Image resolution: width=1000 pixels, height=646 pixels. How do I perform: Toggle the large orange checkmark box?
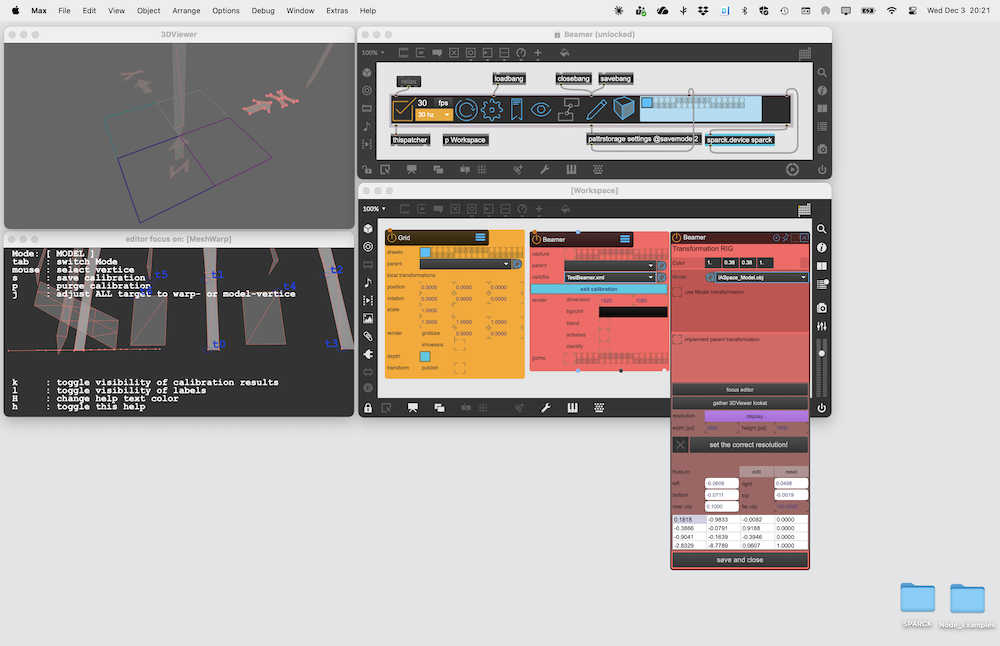click(x=403, y=109)
